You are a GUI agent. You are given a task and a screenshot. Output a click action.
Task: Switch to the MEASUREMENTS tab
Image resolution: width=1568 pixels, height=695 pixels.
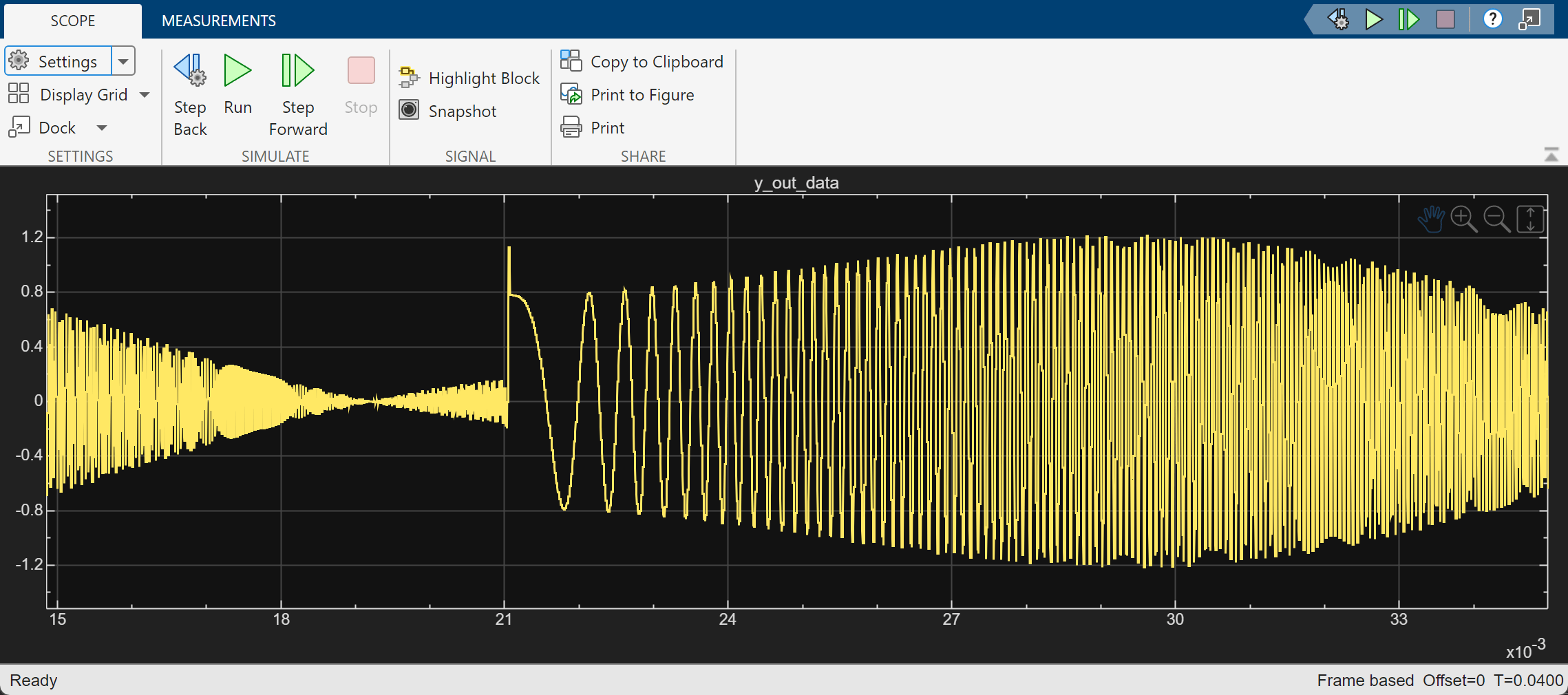218,21
